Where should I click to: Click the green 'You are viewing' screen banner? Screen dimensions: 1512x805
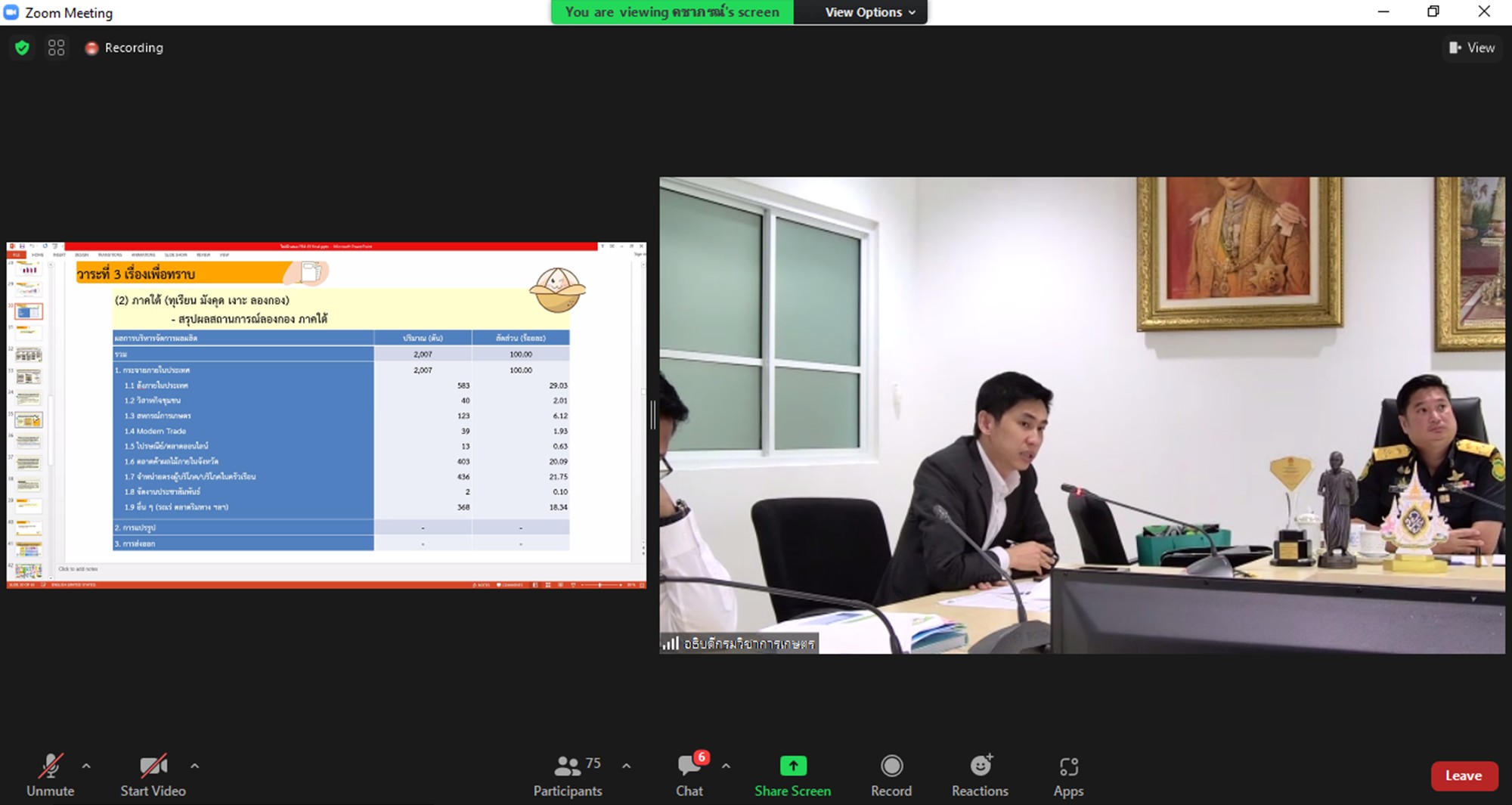click(672, 12)
